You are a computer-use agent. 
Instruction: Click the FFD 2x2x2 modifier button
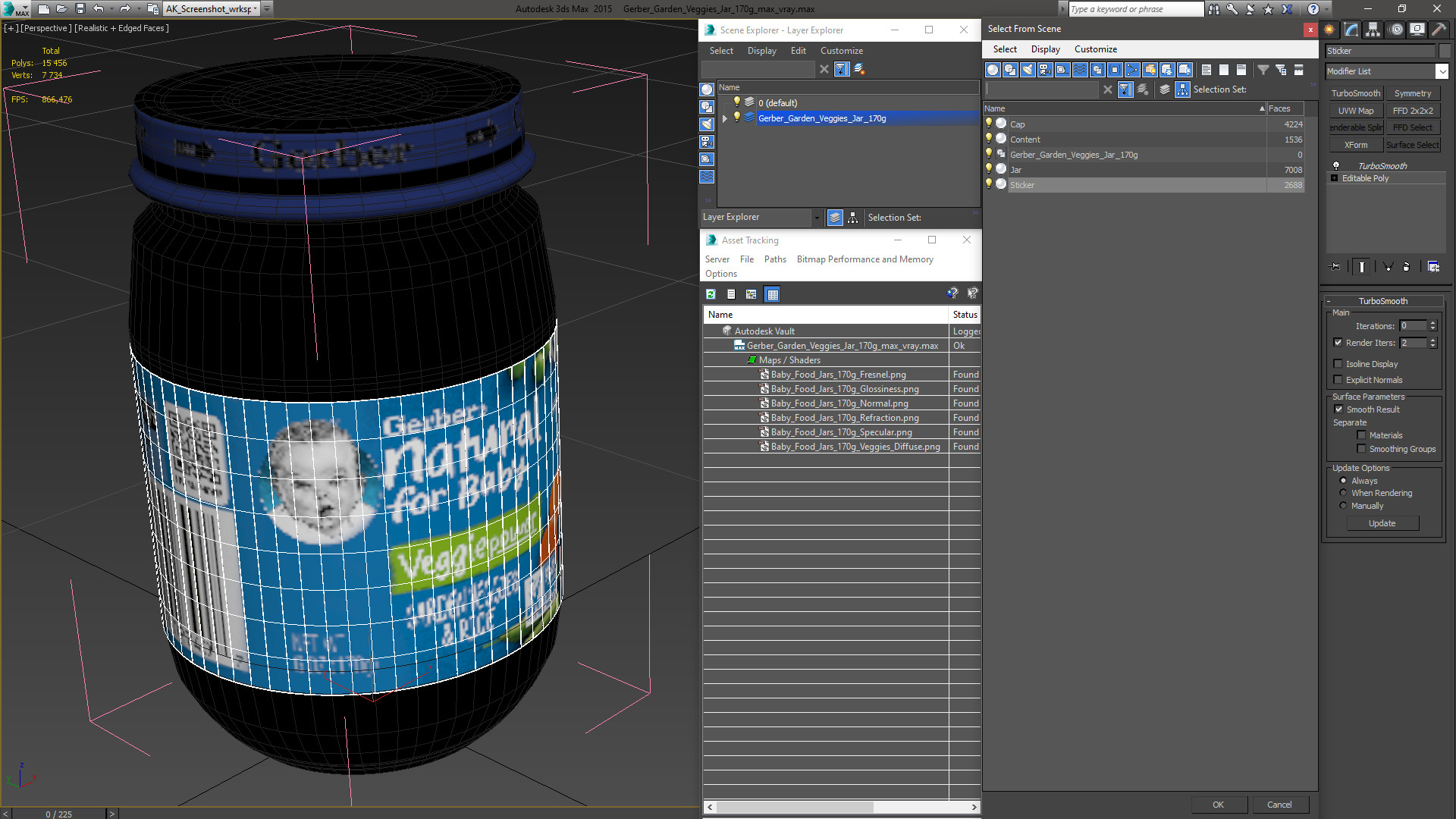1413,111
